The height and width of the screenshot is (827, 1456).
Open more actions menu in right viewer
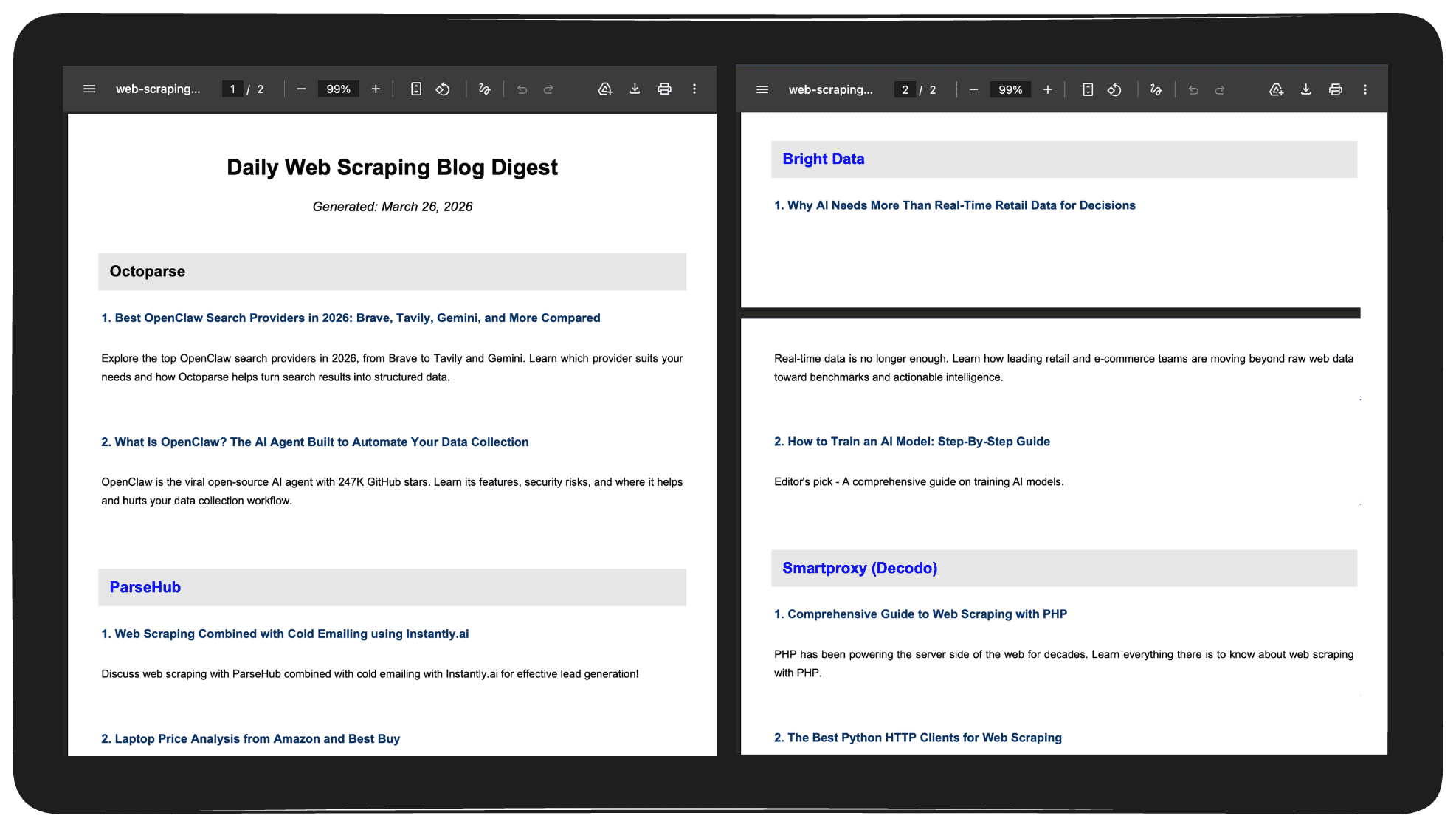1365,89
